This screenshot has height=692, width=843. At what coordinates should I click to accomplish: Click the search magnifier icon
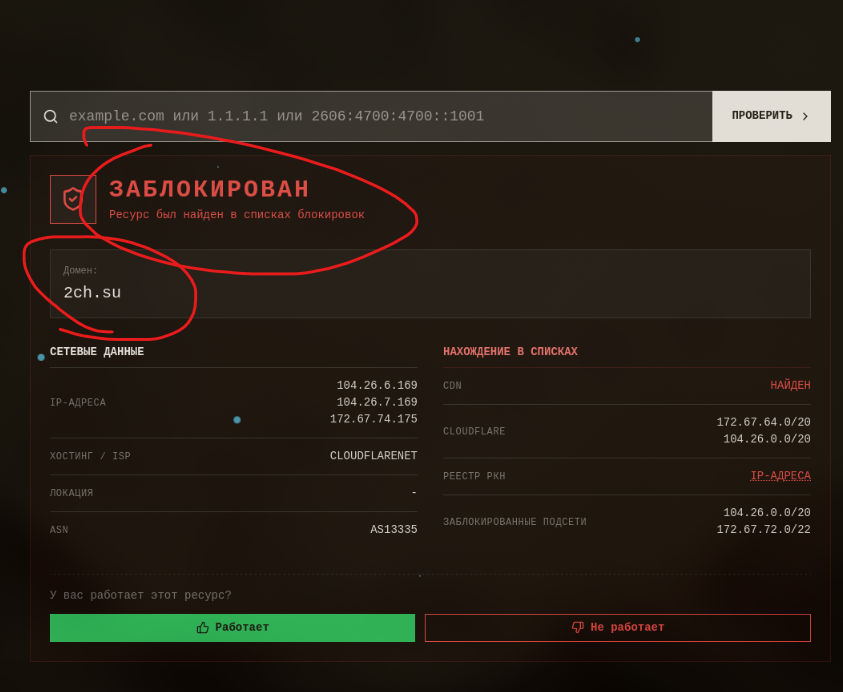pos(51,116)
